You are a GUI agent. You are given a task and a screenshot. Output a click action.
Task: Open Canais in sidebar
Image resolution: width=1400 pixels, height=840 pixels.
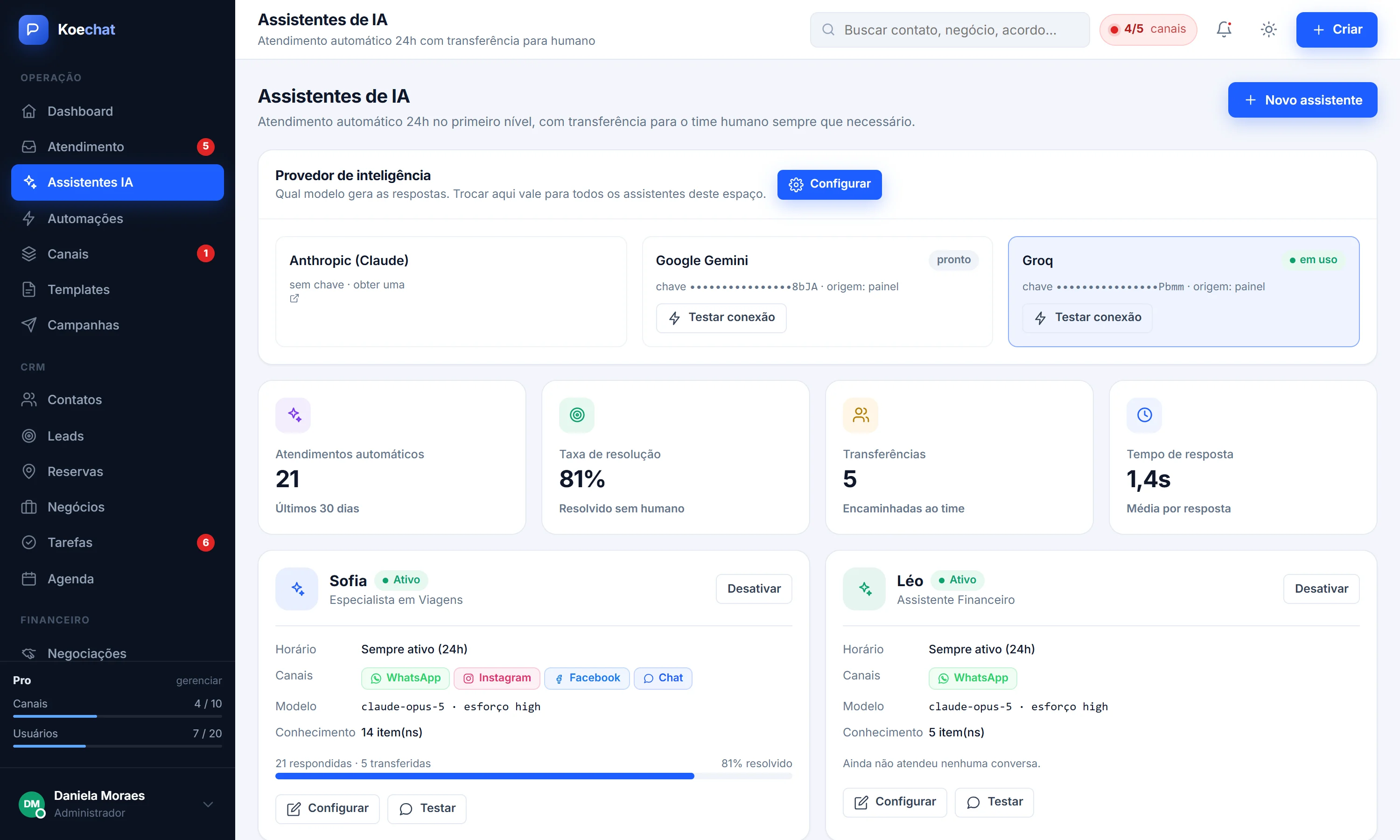[118, 253]
